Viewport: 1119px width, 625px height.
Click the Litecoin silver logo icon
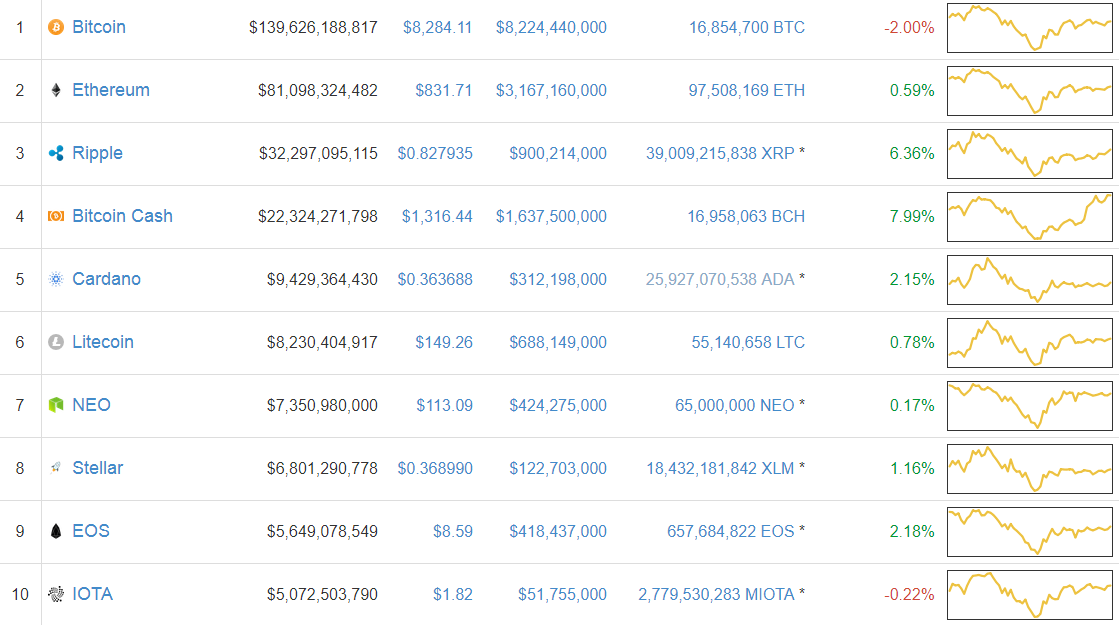56,343
